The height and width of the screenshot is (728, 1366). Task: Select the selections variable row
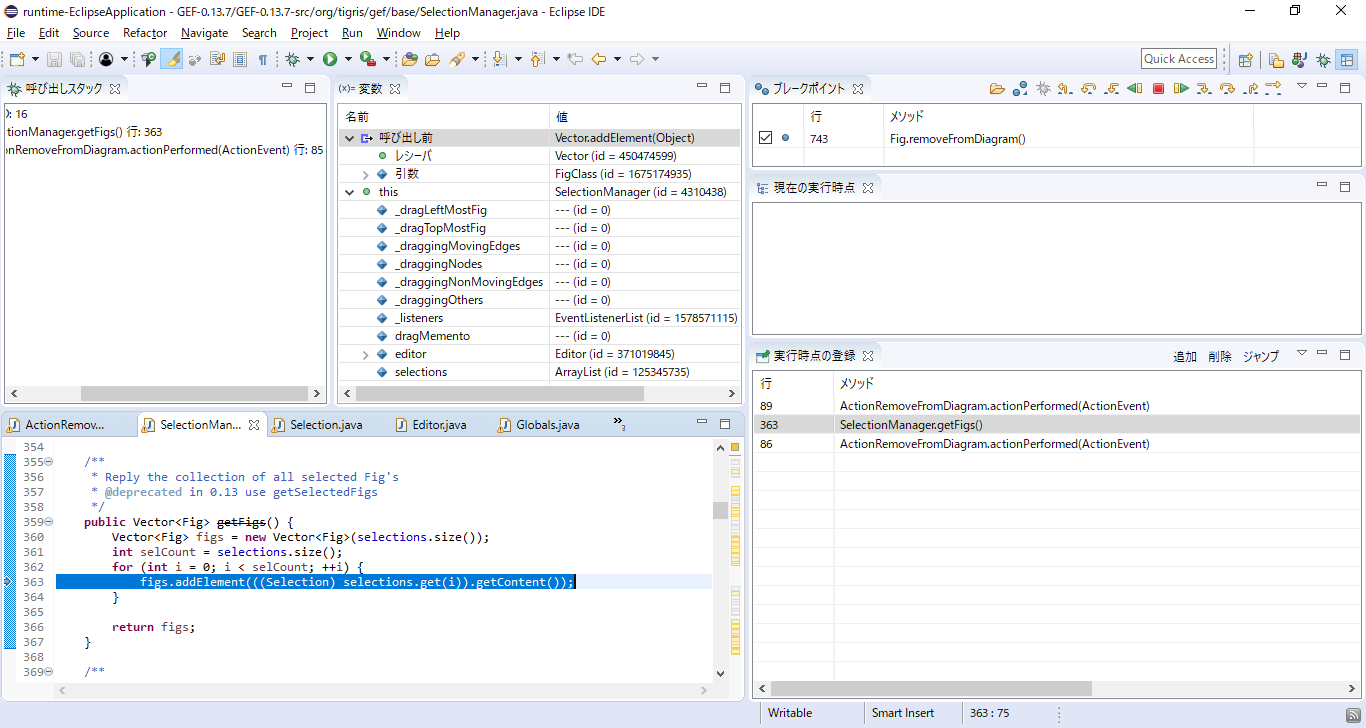click(539, 372)
